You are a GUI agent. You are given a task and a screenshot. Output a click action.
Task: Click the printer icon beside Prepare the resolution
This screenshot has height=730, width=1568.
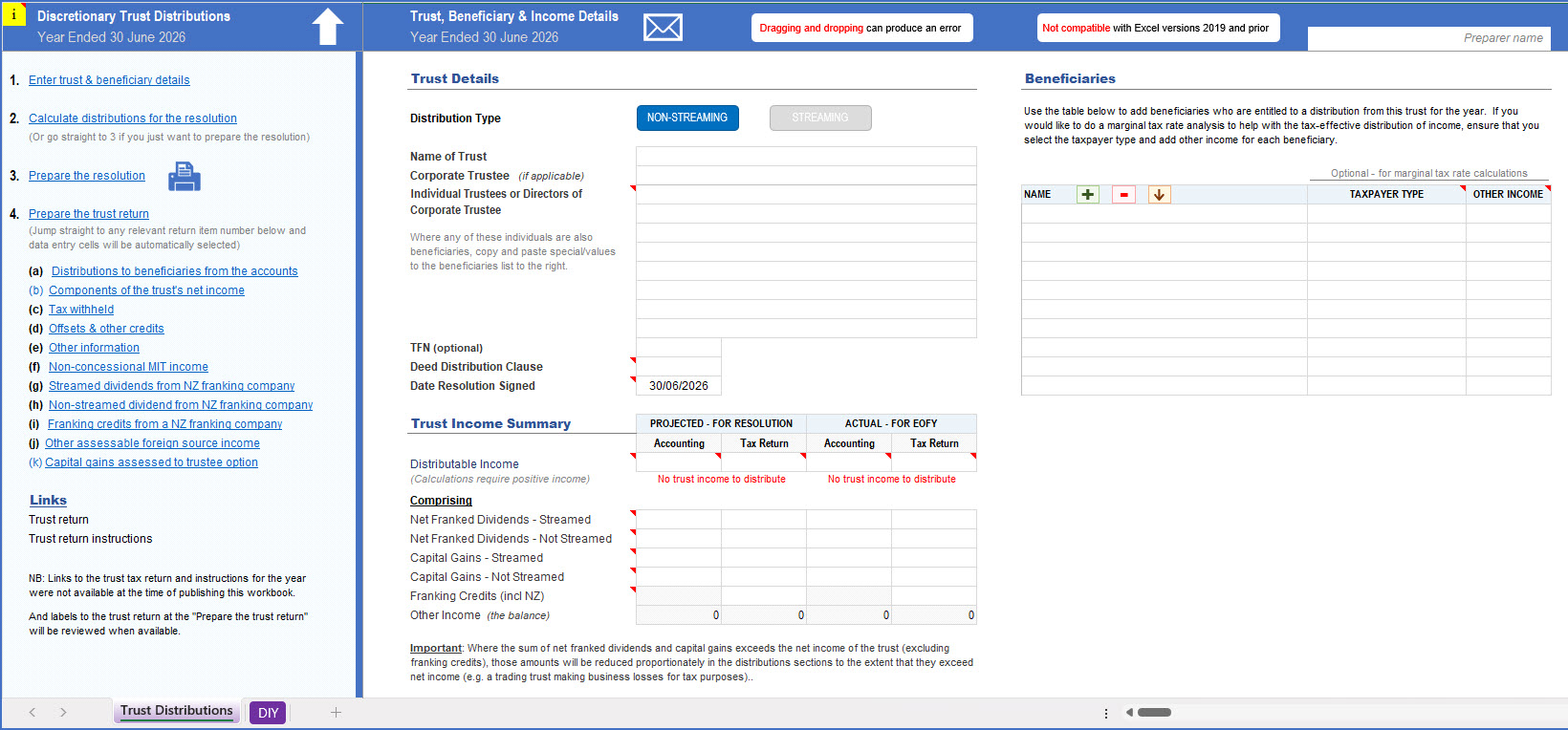tap(185, 177)
